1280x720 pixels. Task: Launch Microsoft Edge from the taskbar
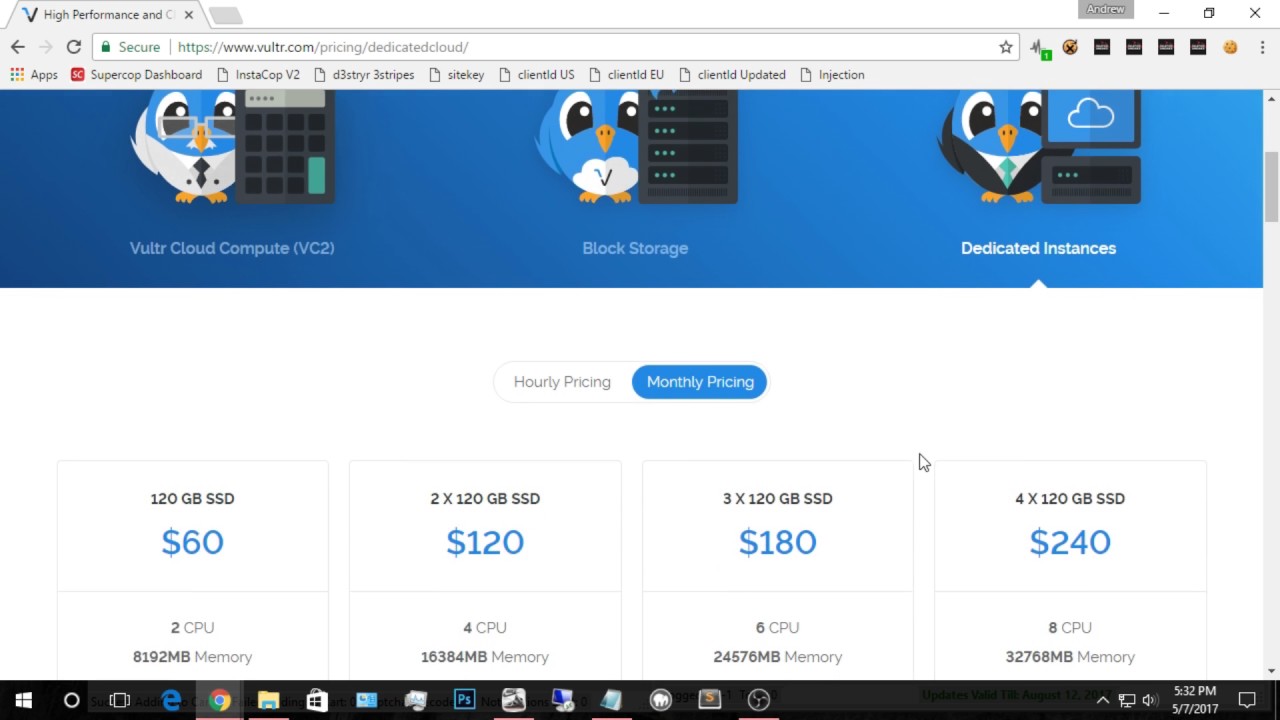(x=171, y=700)
